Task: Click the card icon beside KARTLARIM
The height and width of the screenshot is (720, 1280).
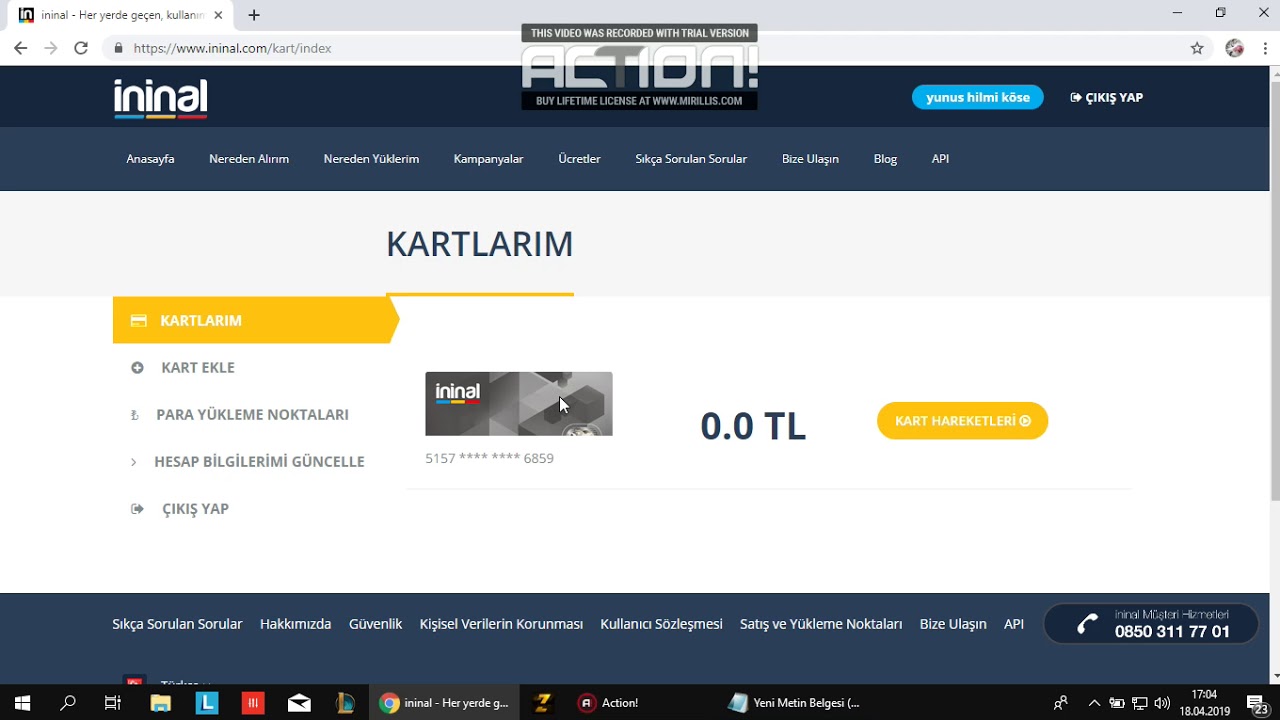Action: pos(139,321)
